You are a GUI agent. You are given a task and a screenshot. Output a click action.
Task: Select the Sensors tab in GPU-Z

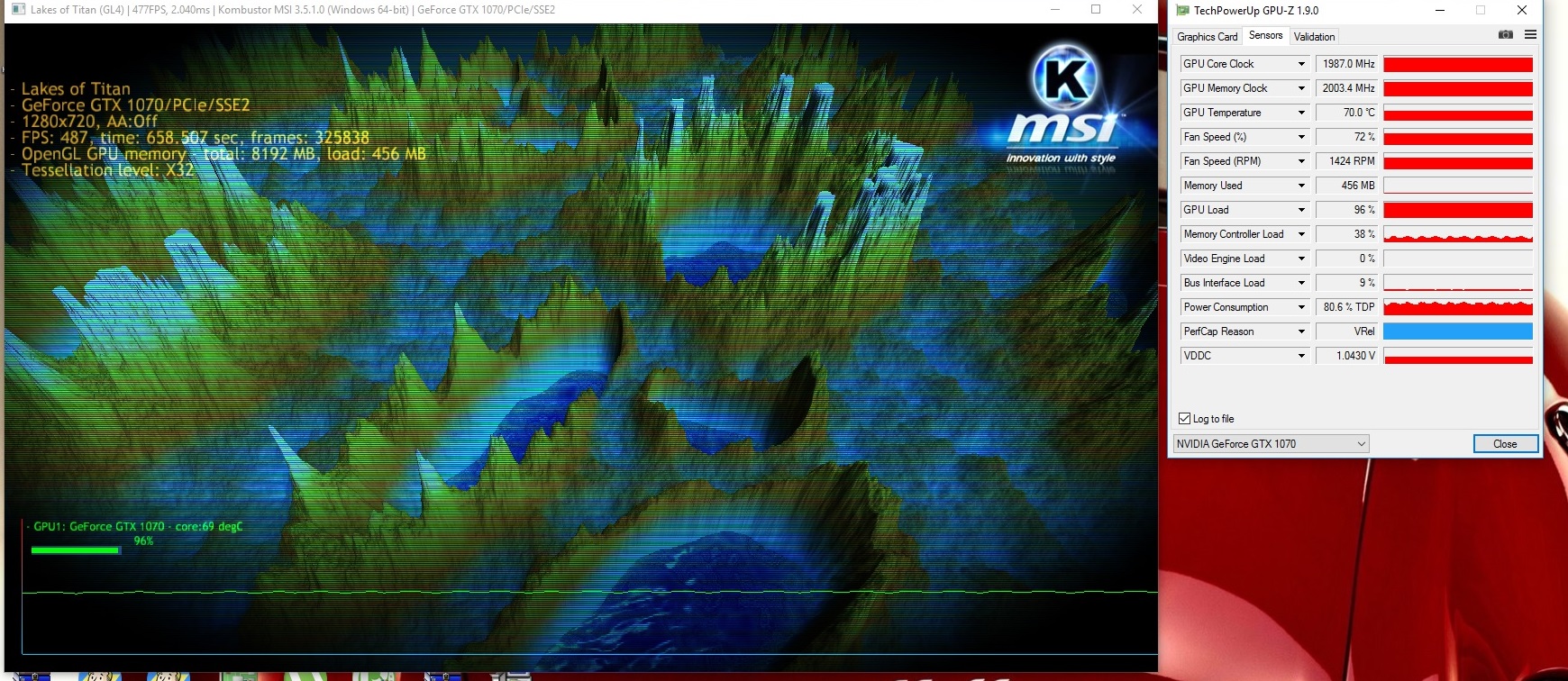pyautogui.click(x=1265, y=36)
